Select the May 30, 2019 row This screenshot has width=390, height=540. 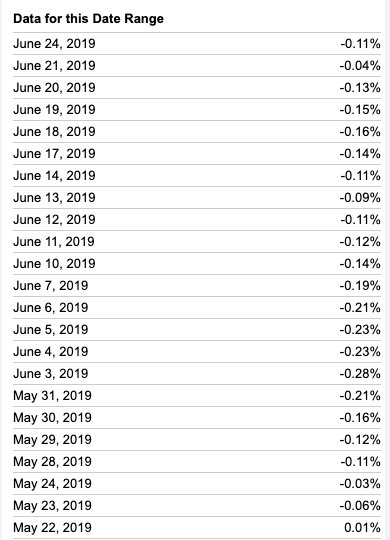pos(197,417)
